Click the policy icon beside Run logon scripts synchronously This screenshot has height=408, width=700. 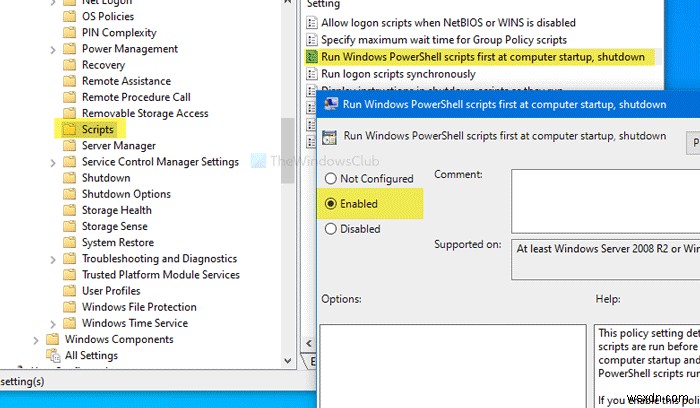click(x=312, y=74)
